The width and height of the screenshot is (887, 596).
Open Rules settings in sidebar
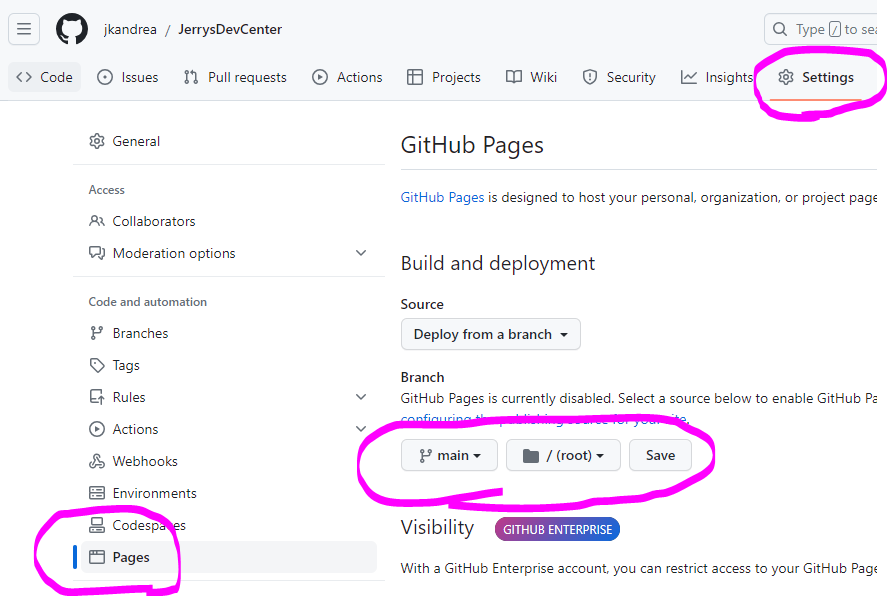tap(229, 398)
